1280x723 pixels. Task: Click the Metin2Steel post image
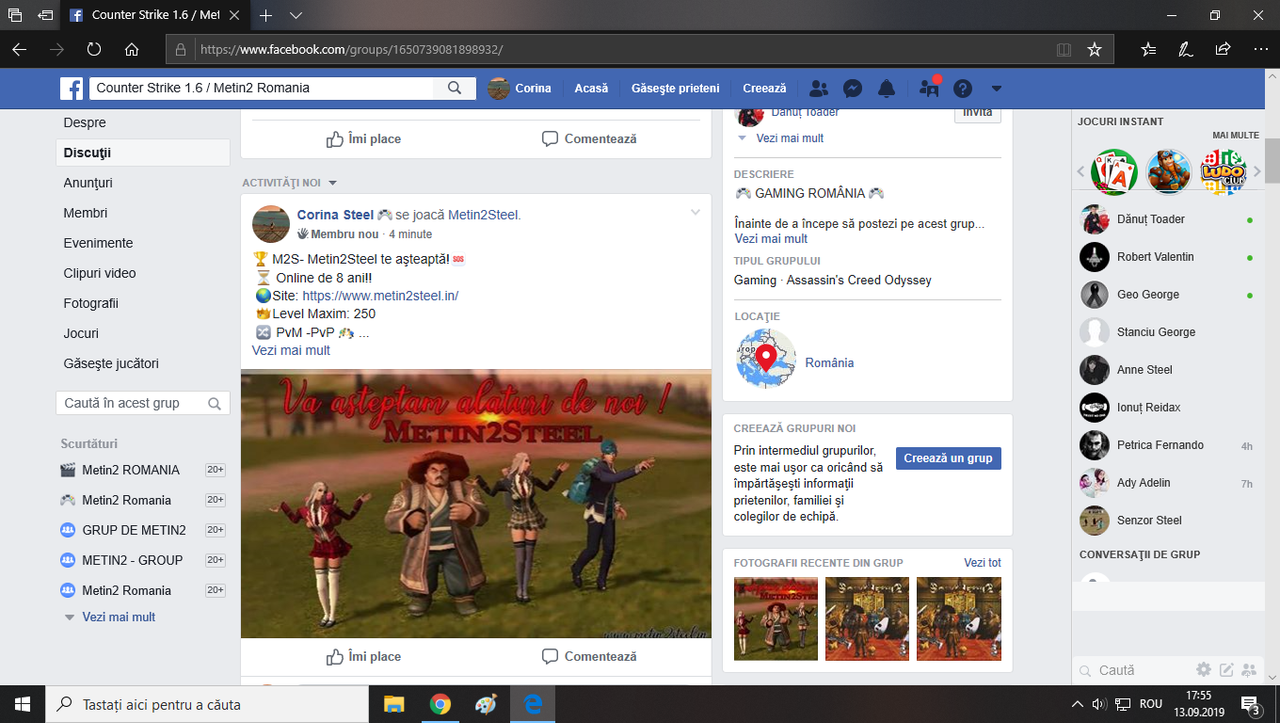click(x=476, y=504)
